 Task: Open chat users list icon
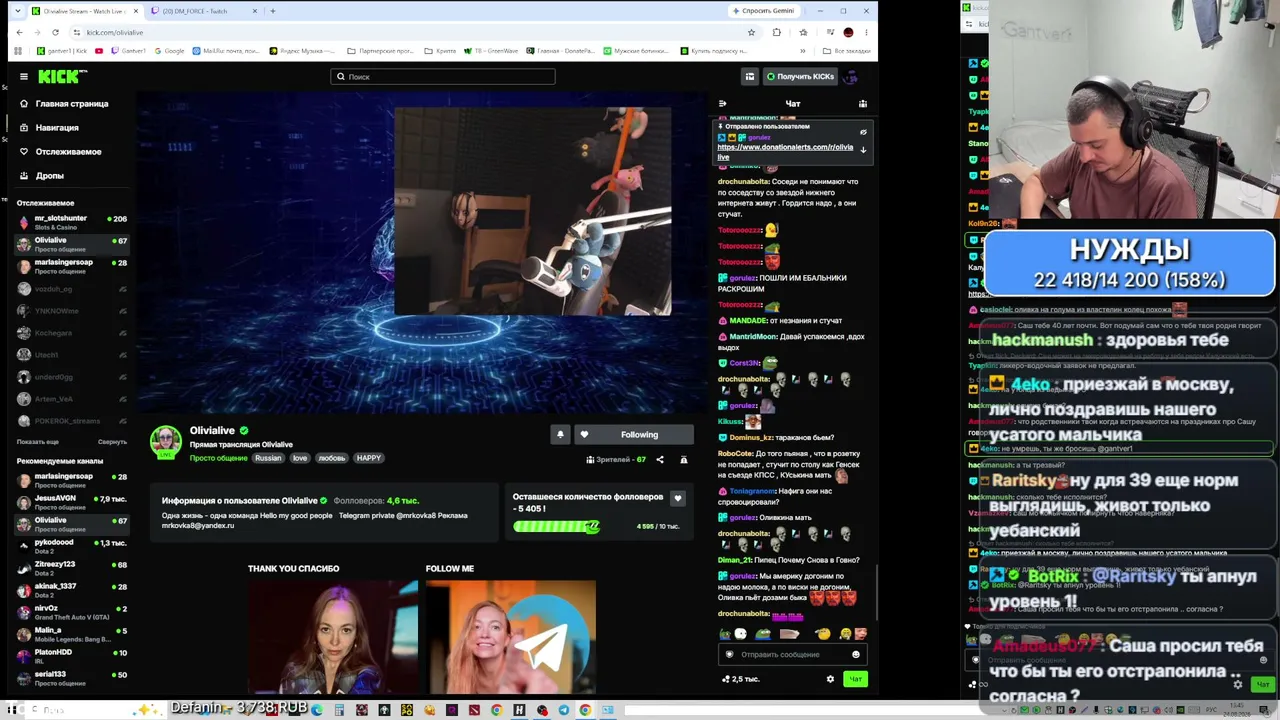coord(863,104)
